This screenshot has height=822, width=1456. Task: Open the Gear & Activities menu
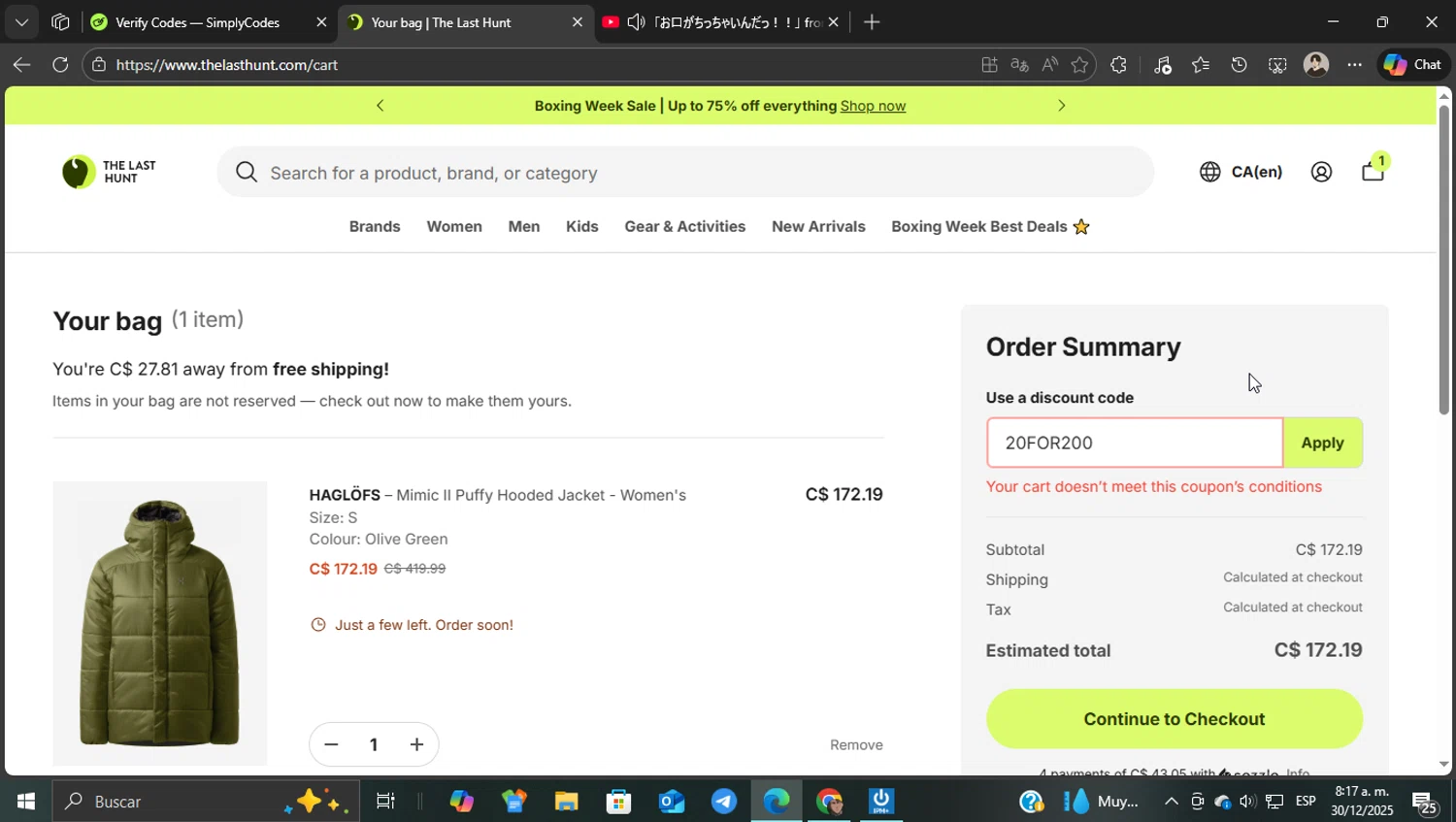(x=684, y=226)
